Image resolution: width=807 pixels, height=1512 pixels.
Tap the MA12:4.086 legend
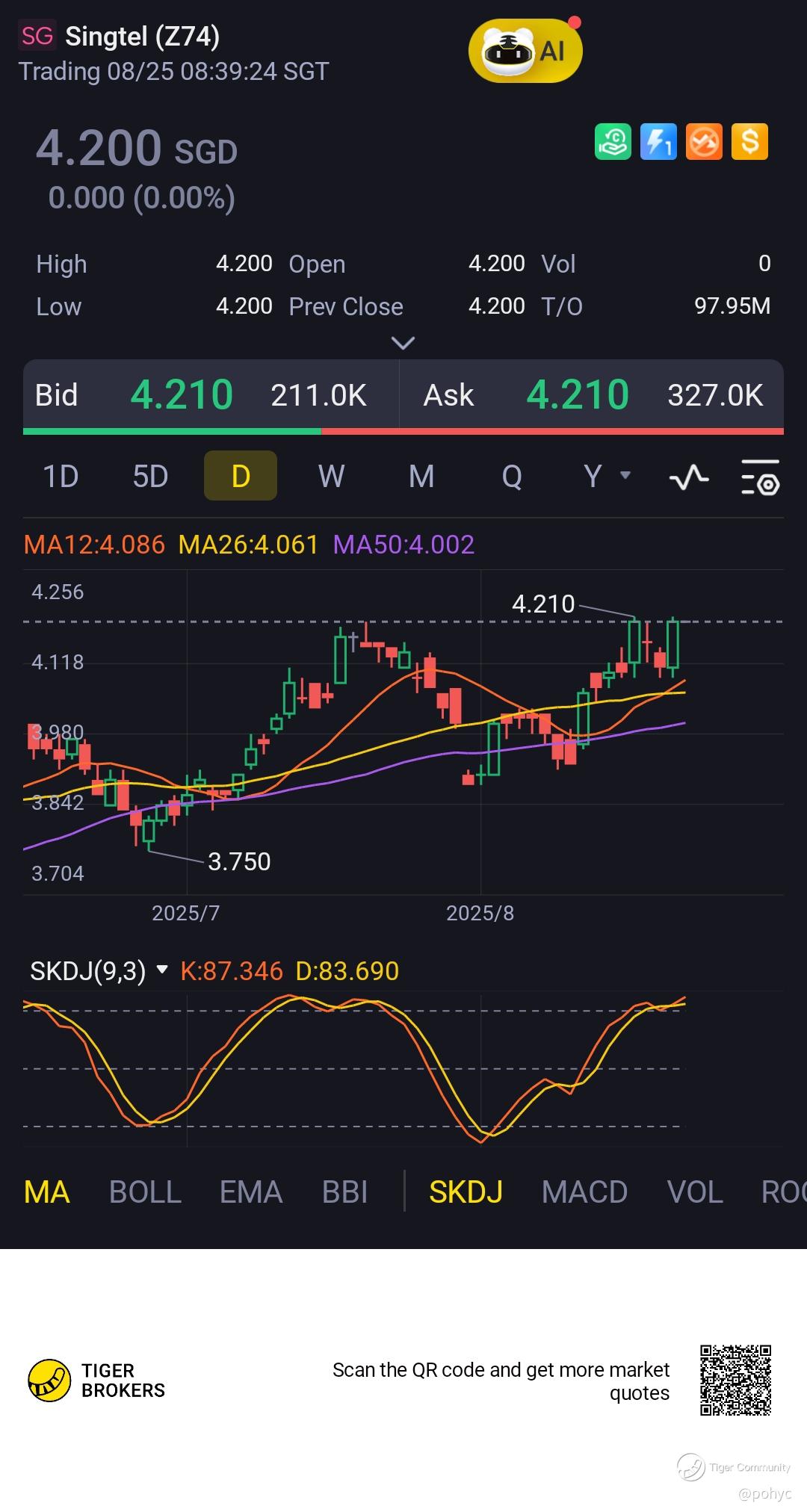(94, 545)
